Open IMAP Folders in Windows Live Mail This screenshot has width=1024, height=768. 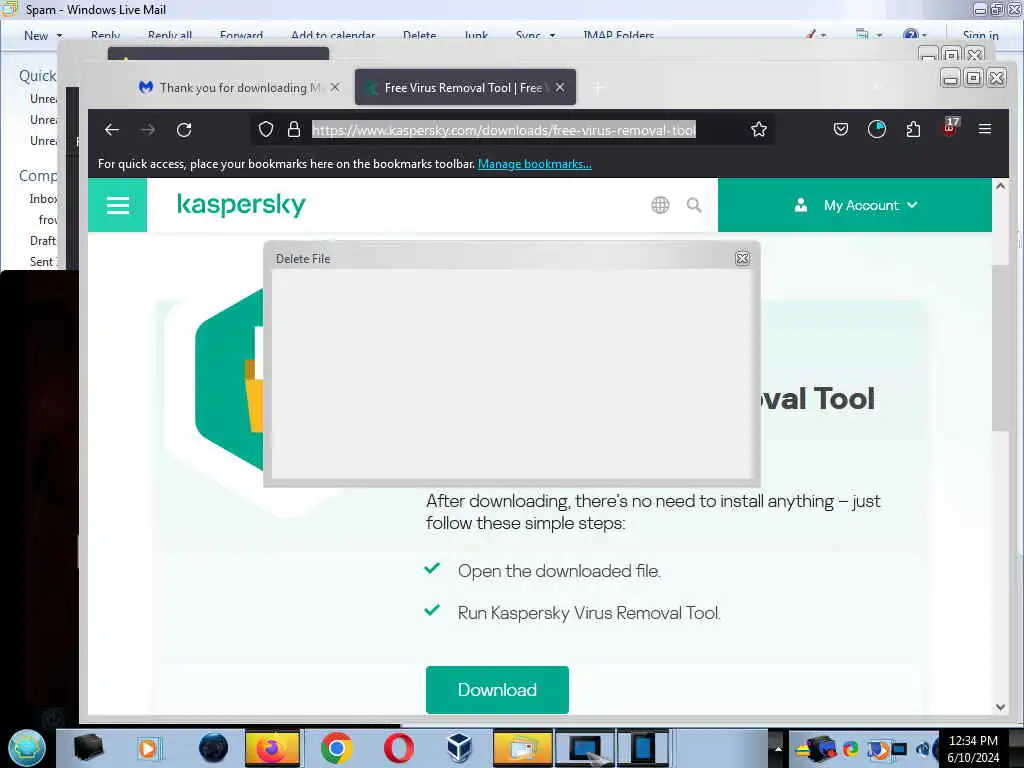click(618, 35)
